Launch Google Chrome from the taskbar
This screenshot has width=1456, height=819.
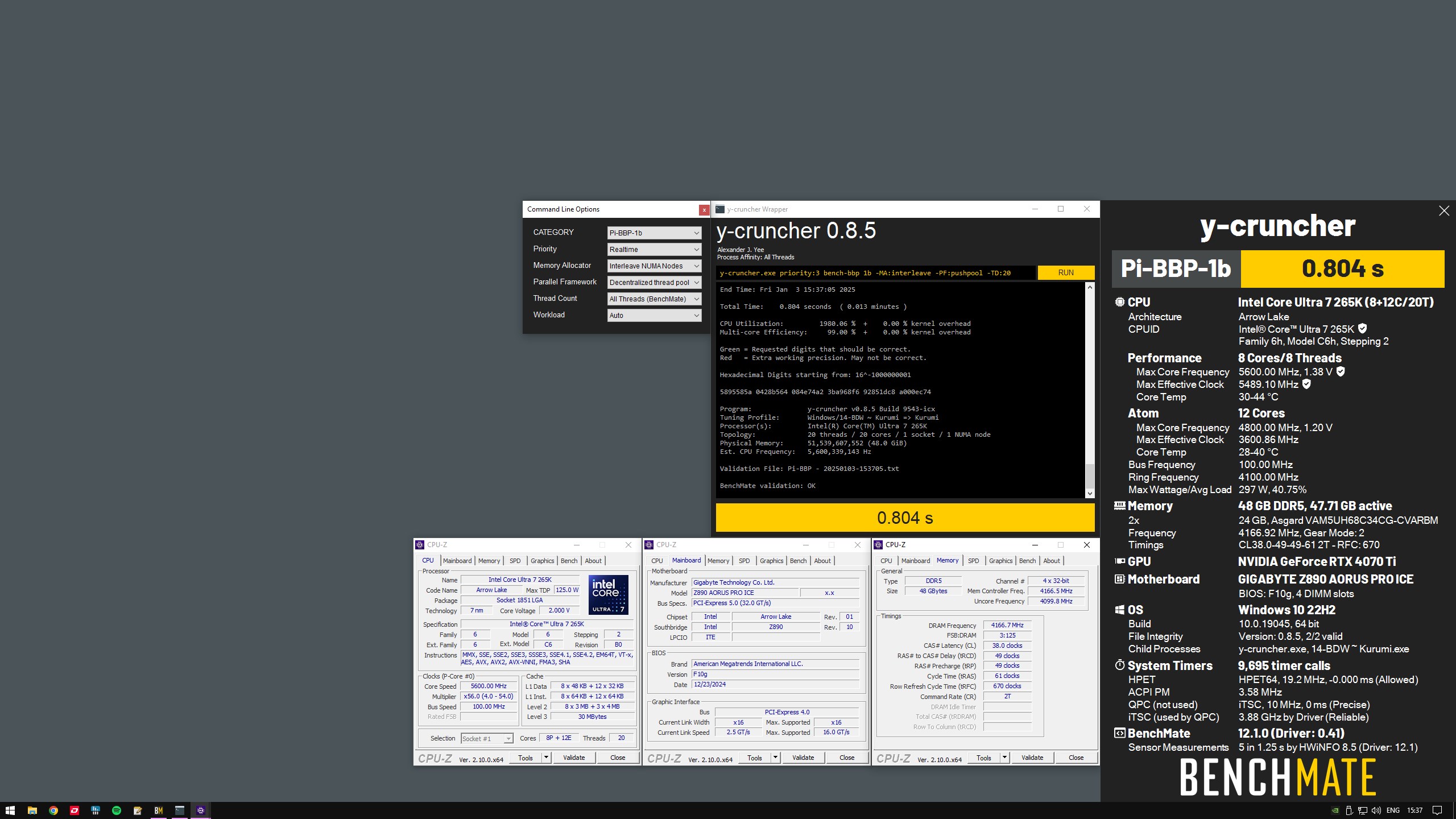point(53,810)
